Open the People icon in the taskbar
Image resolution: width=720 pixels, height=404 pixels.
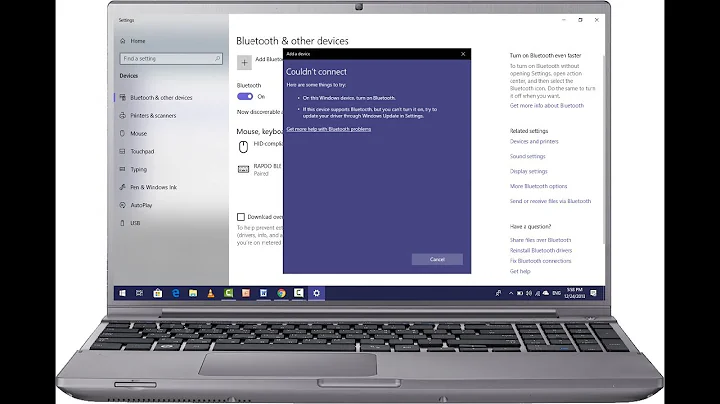pos(499,293)
